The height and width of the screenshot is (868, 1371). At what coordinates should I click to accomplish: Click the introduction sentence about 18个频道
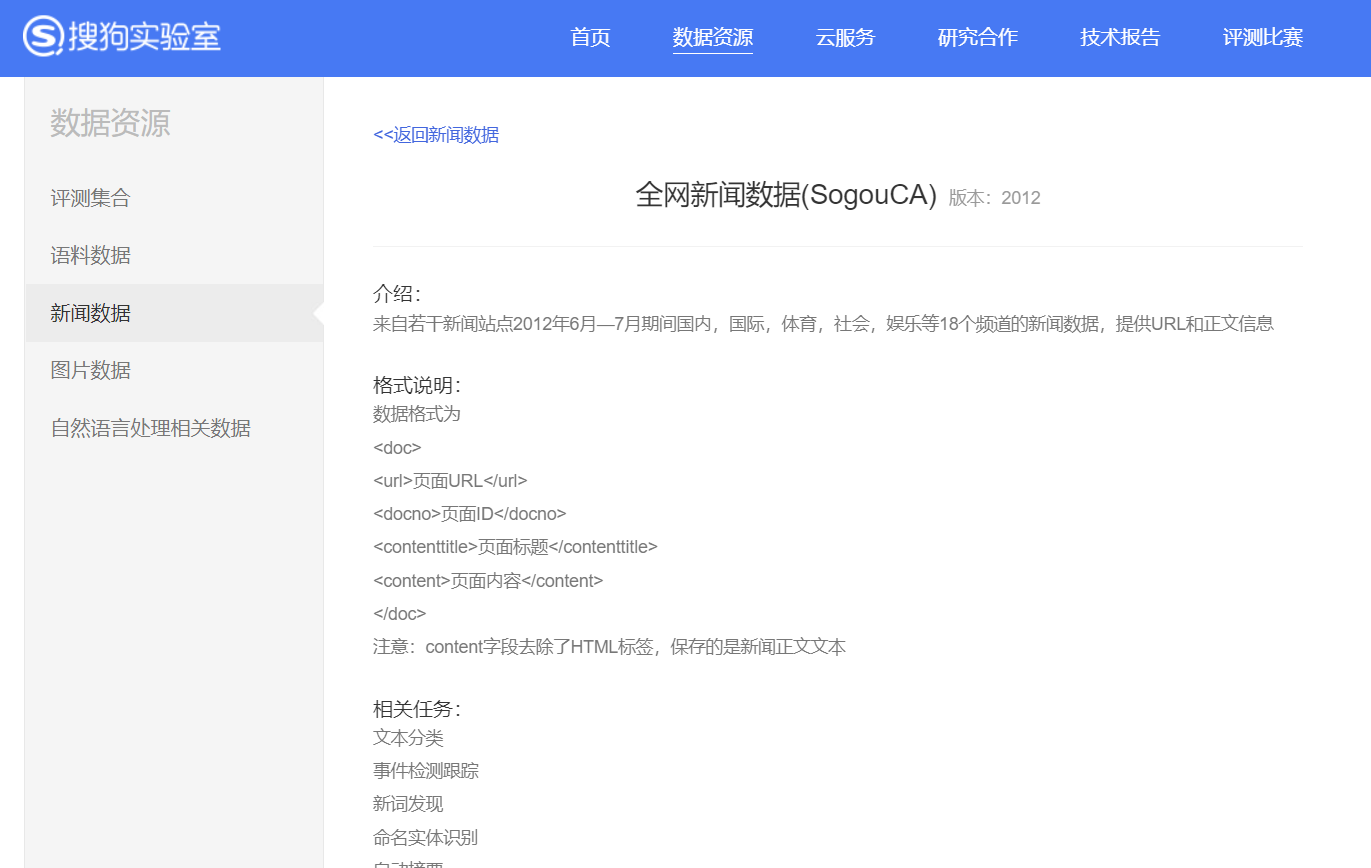(823, 324)
